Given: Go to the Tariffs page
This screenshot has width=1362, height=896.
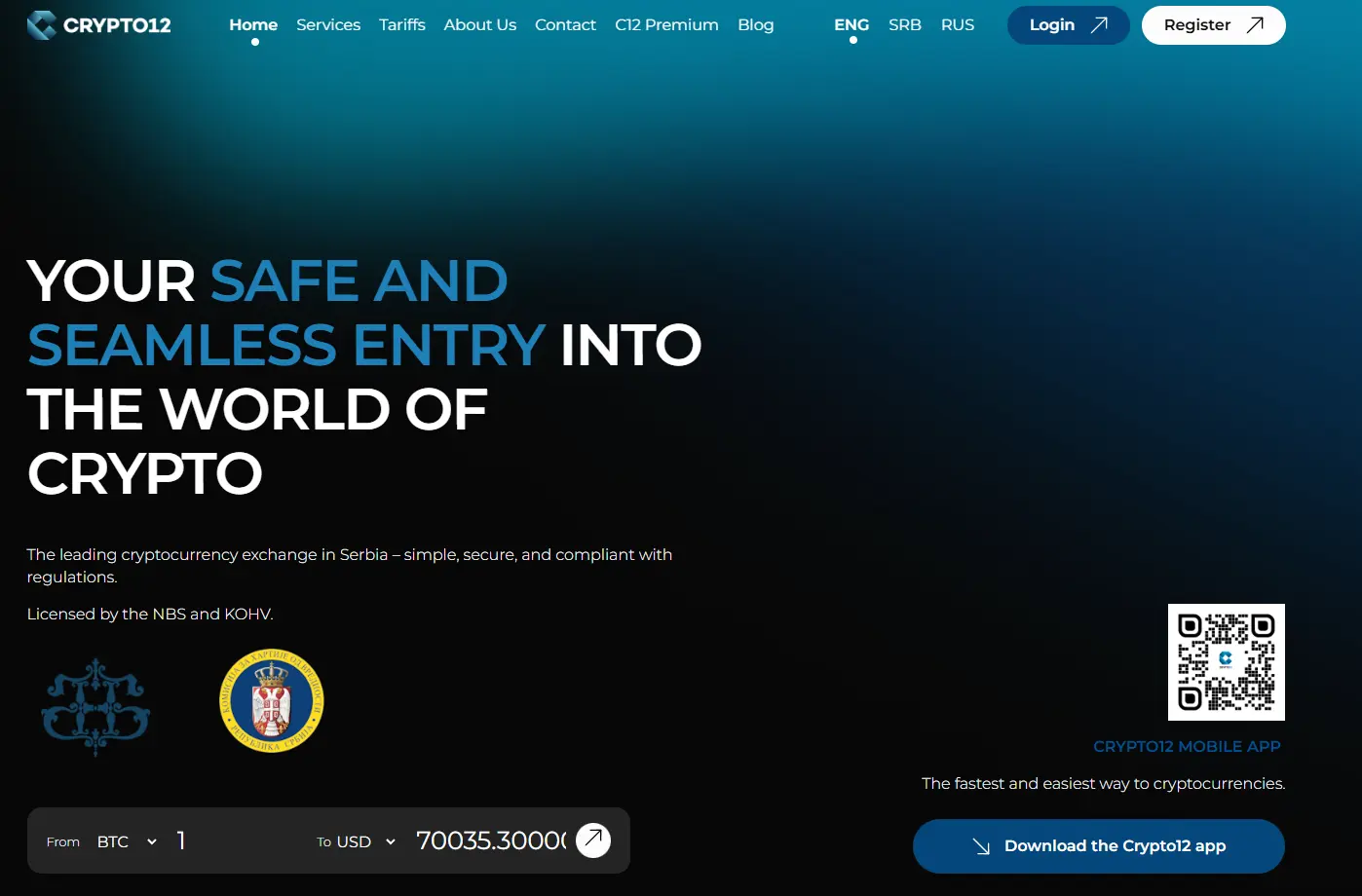Looking at the screenshot, I should (402, 25).
